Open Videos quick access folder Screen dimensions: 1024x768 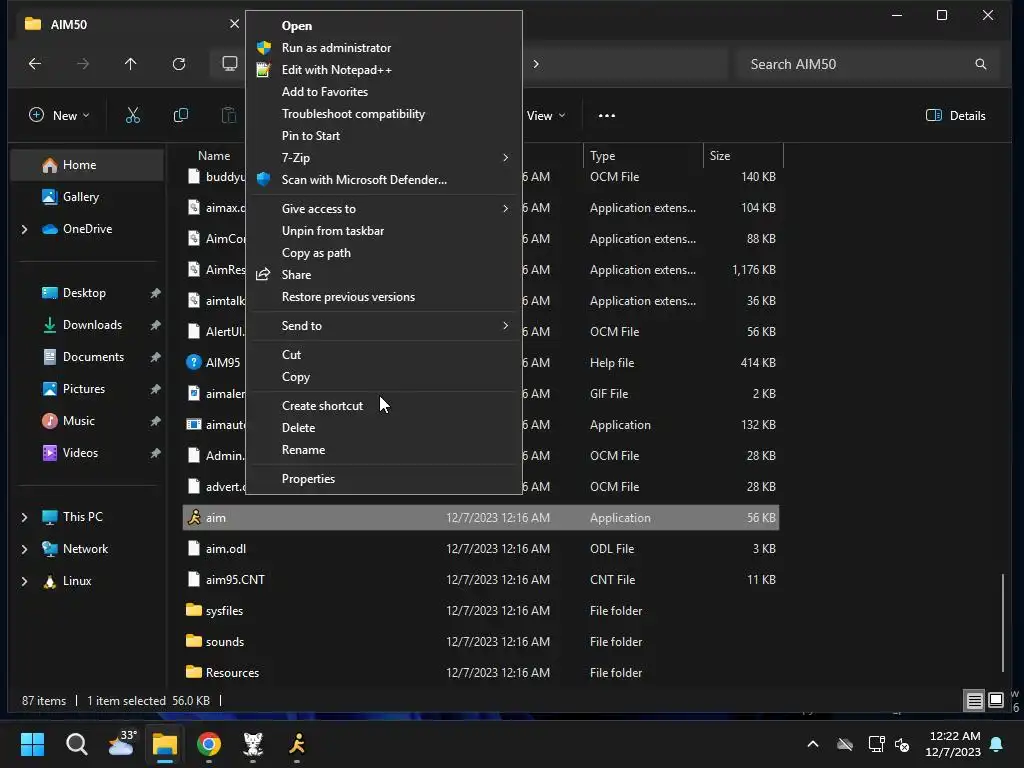[x=80, y=453]
